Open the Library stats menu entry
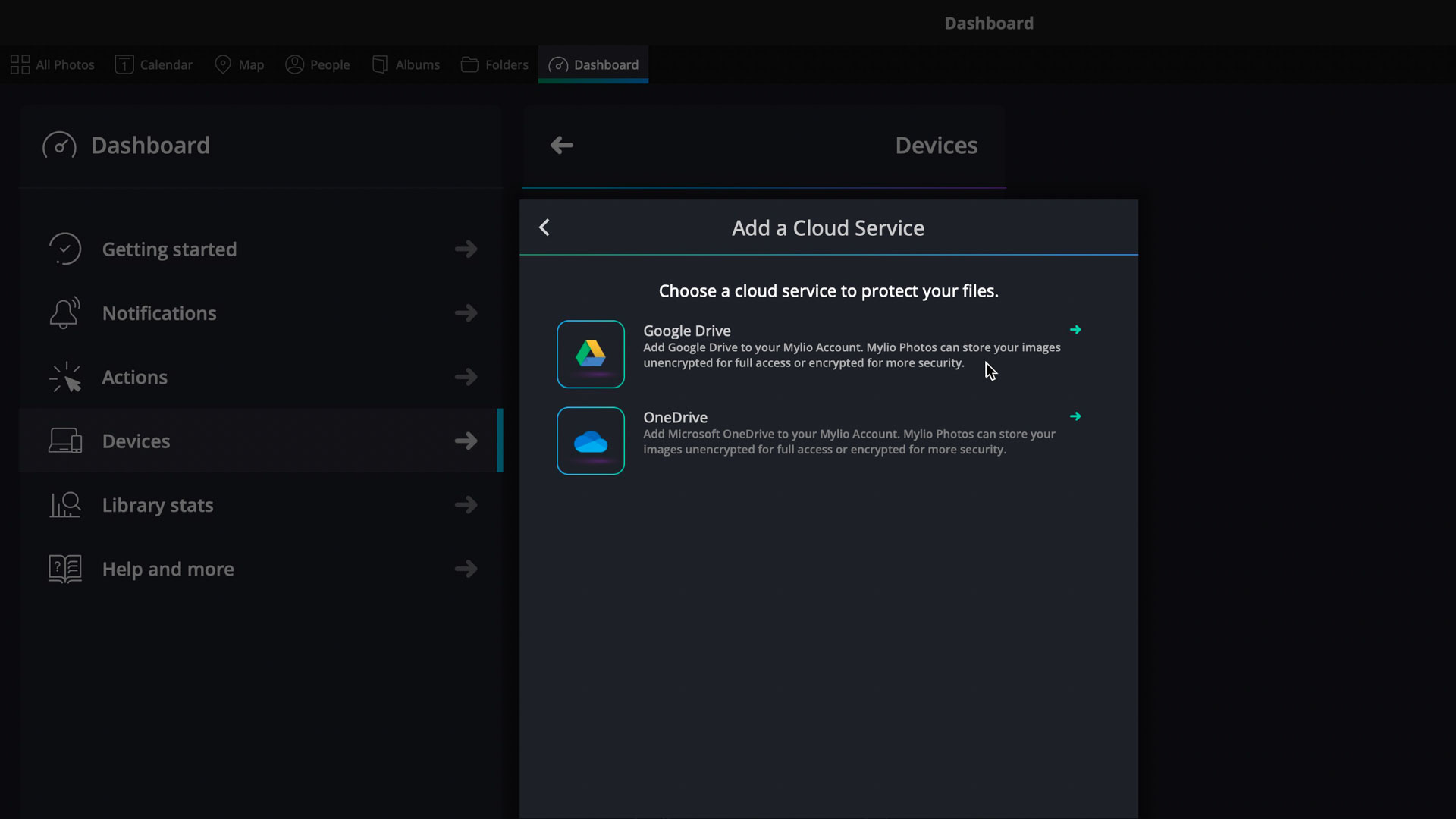 pos(261,505)
